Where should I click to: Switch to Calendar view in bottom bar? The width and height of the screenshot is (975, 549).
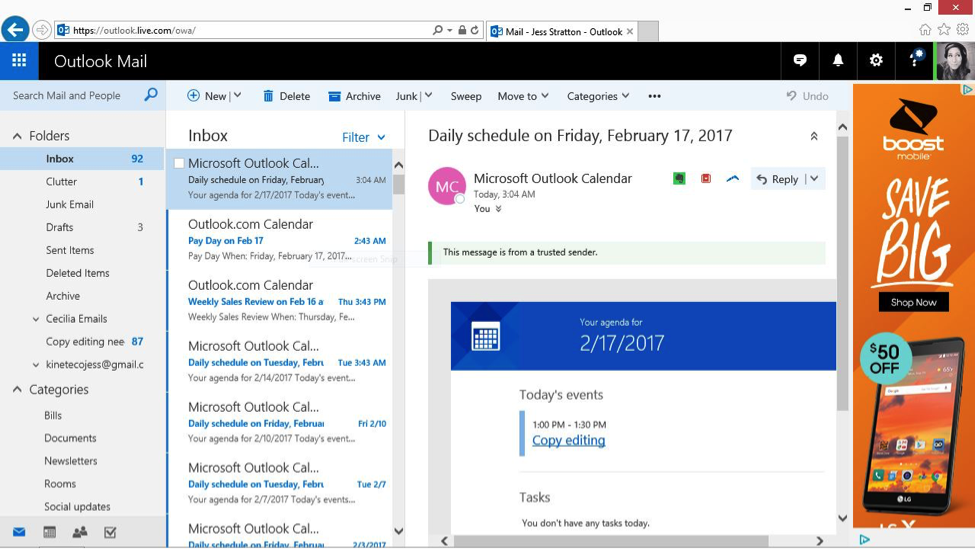[x=49, y=532]
